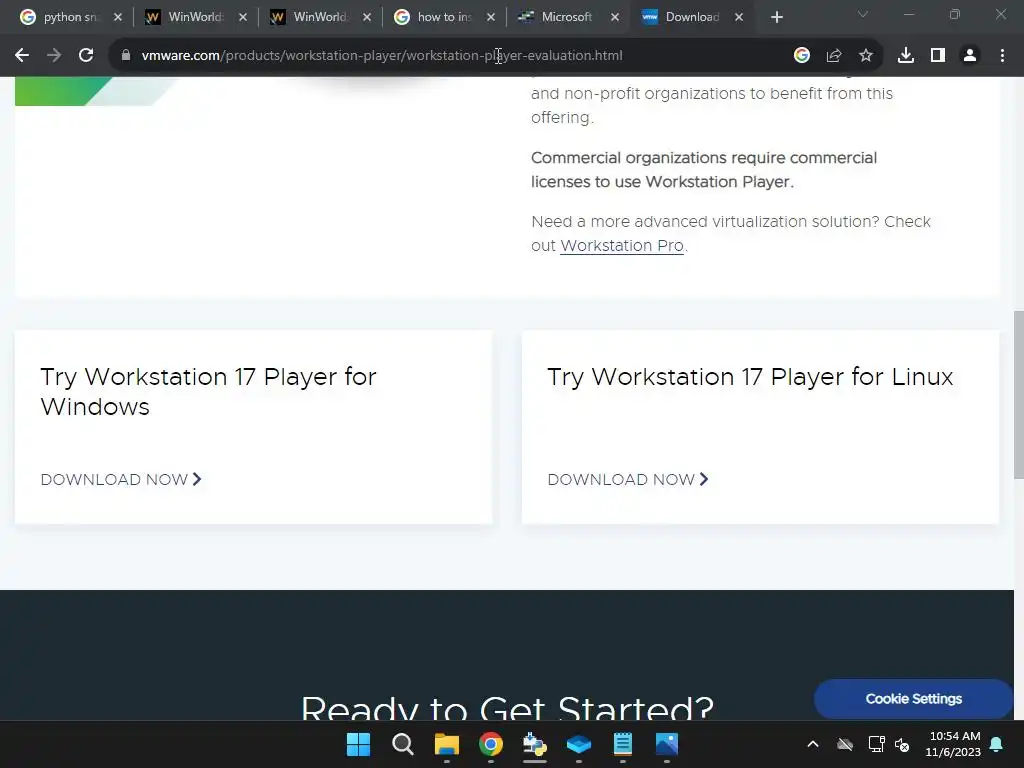The width and height of the screenshot is (1024, 768).
Task: Open Google icon in the address bar
Action: coord(802,56)
